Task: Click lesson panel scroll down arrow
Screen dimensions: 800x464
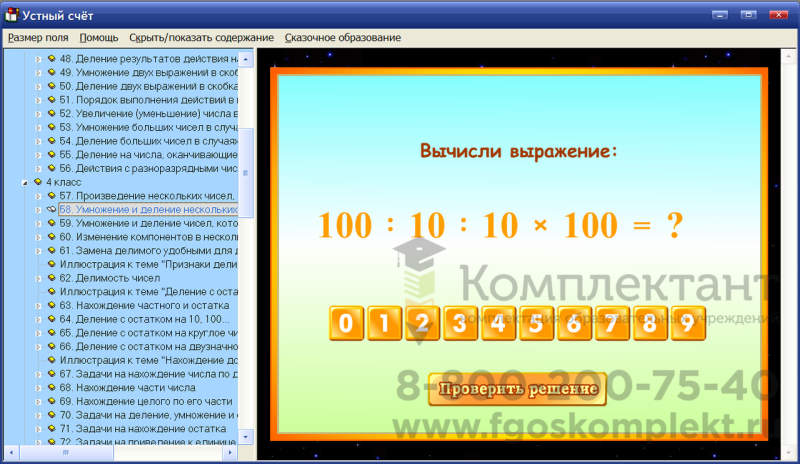Action: 788,453
